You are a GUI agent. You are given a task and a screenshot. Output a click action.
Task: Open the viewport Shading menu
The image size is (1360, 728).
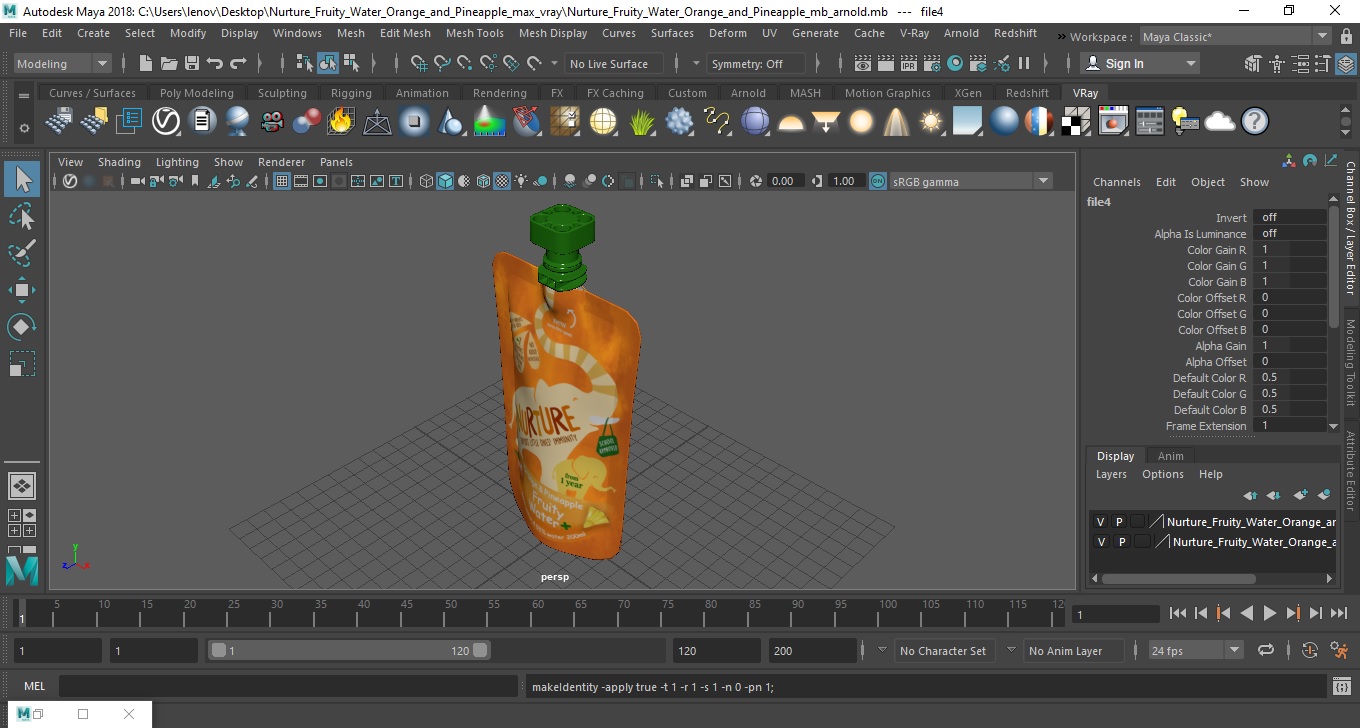pyautogui.click(x=119, y=162)
